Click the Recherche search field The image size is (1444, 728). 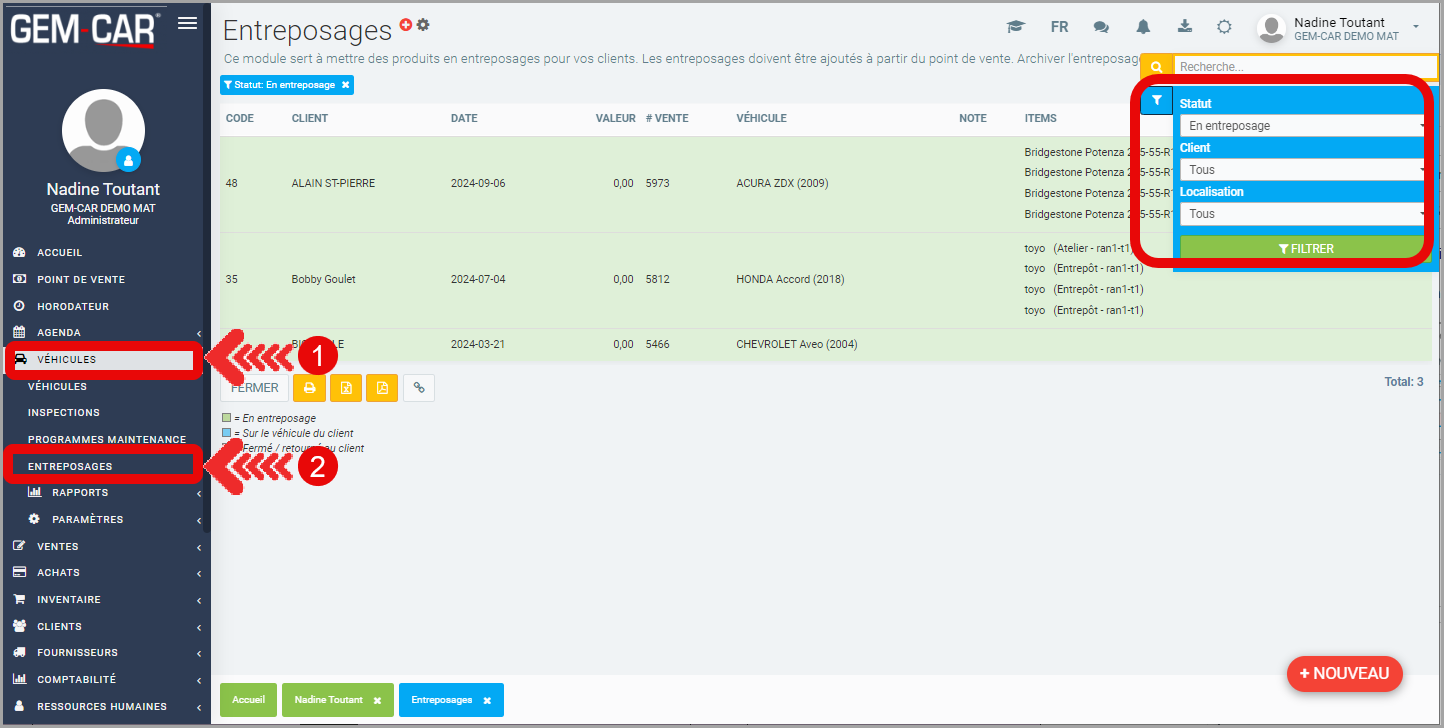pos(1304,67)
